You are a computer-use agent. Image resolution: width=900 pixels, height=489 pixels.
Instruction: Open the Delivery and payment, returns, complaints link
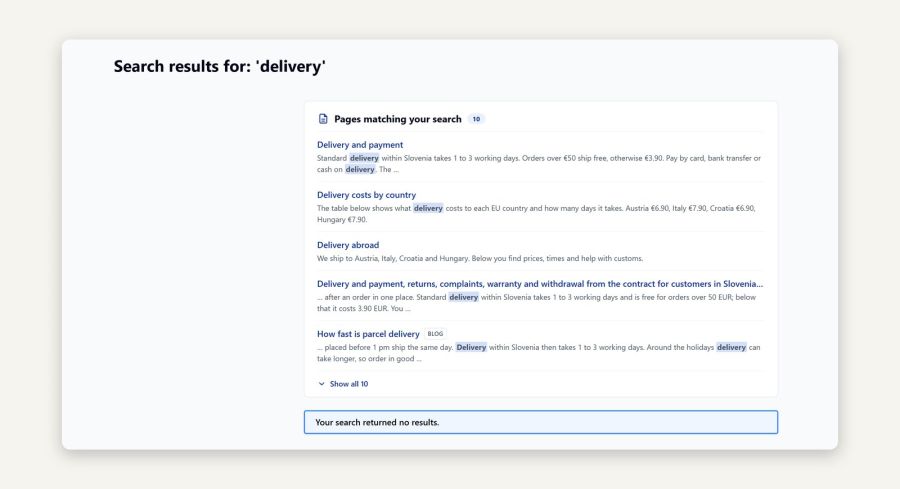(540, 284)
